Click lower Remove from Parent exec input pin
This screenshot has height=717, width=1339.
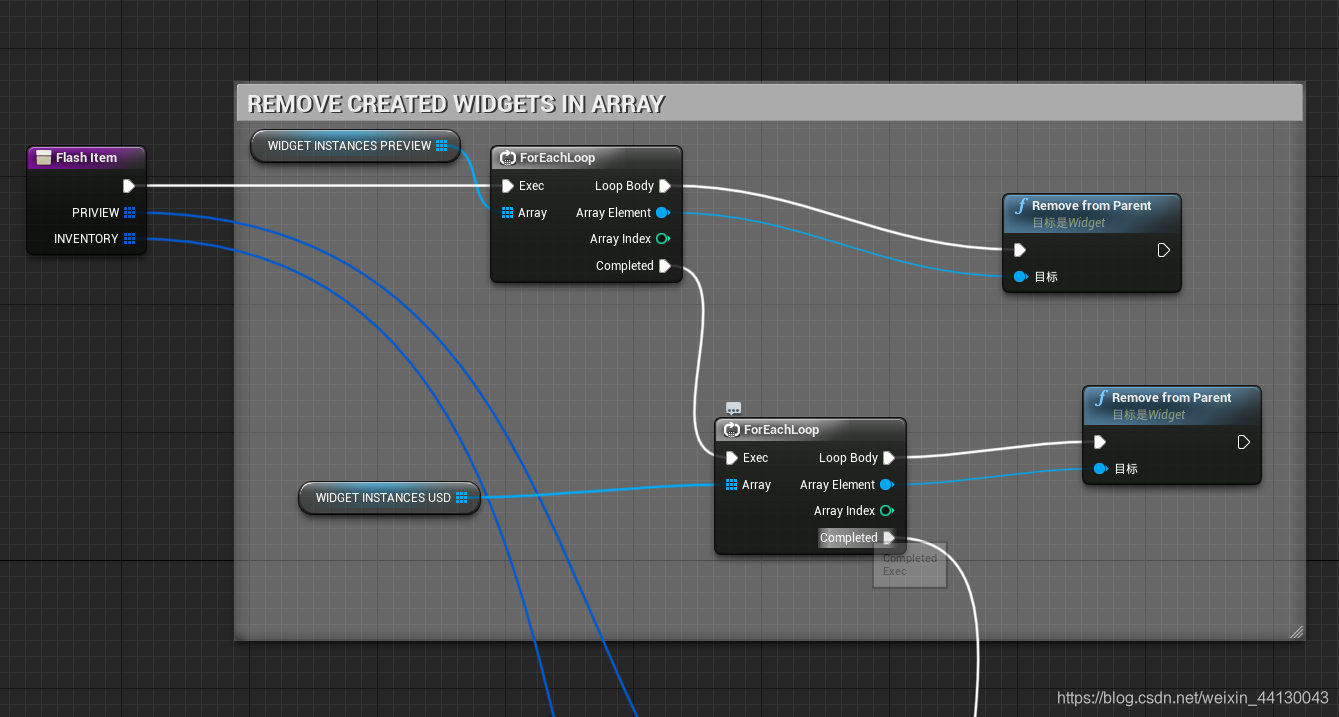1100,442
